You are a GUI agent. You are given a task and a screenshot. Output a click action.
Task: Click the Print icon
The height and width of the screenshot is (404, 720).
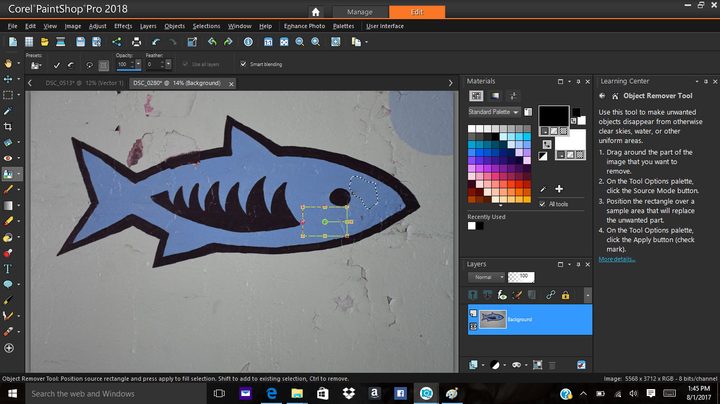click(136, 42)
